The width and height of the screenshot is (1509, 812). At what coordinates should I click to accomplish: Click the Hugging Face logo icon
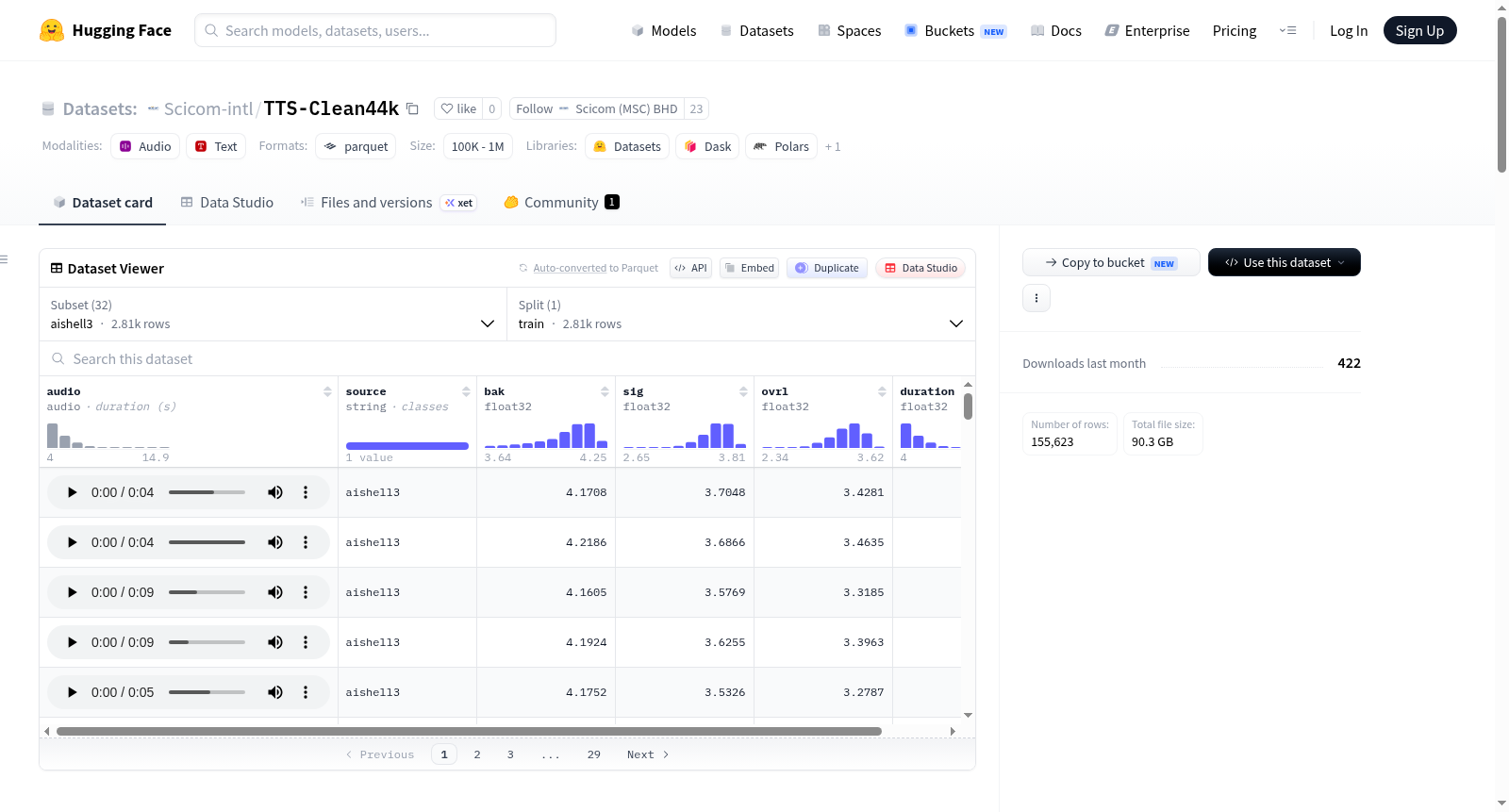(x=52, y=30)
